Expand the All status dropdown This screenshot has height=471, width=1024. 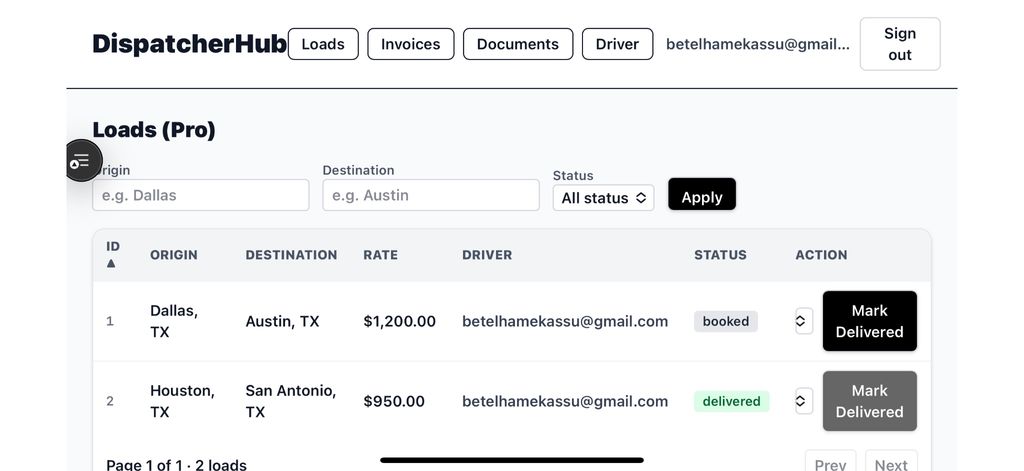point(603,198)
